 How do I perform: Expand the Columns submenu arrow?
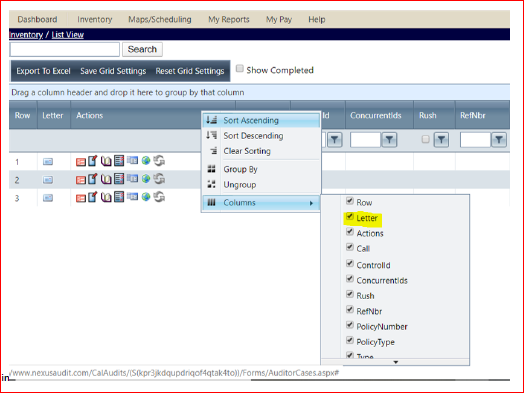[x=311, y=203]
